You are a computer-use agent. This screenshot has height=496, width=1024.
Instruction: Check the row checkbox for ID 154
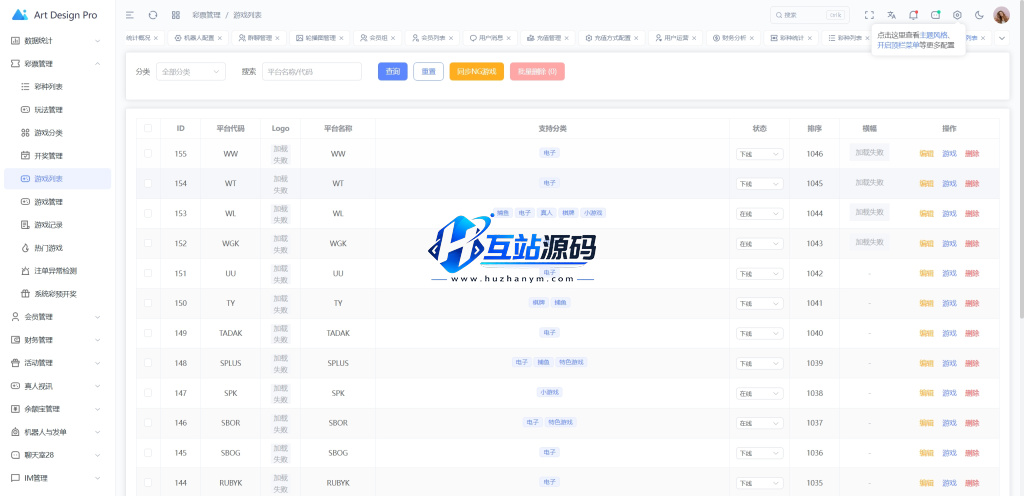tap(148, 183)
